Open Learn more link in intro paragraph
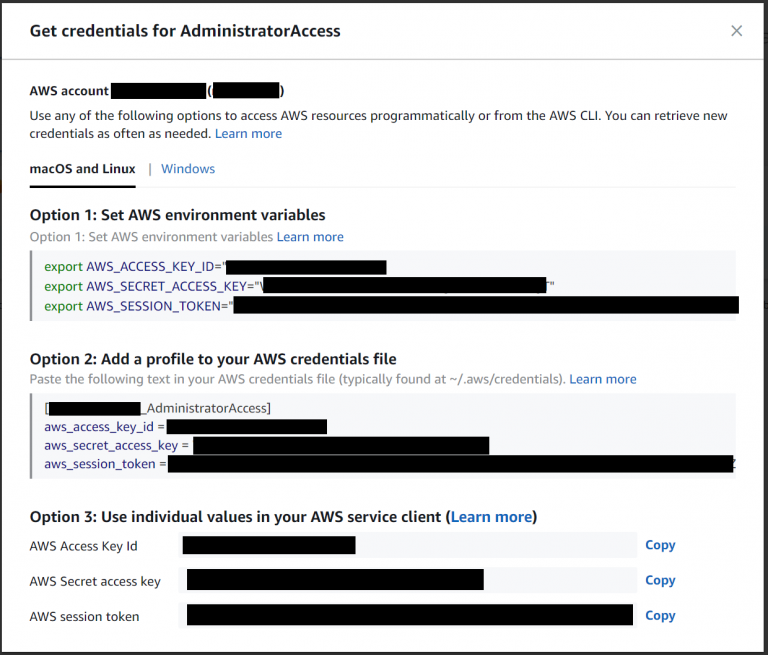The height and width of the screenshot is (655, 768). pos(248,134)
